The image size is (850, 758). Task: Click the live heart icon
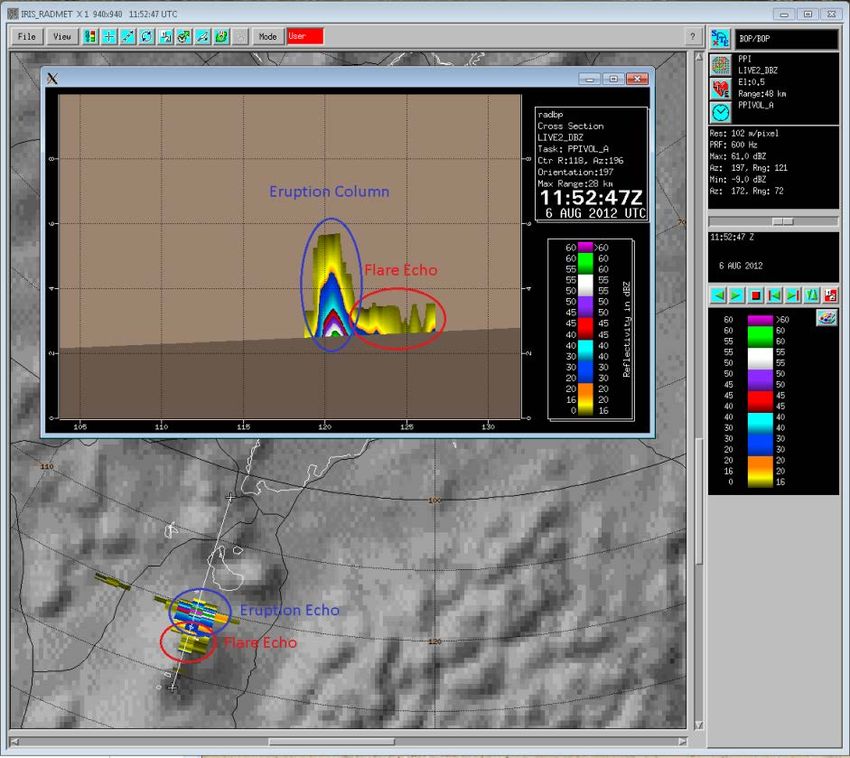point(720,89)
